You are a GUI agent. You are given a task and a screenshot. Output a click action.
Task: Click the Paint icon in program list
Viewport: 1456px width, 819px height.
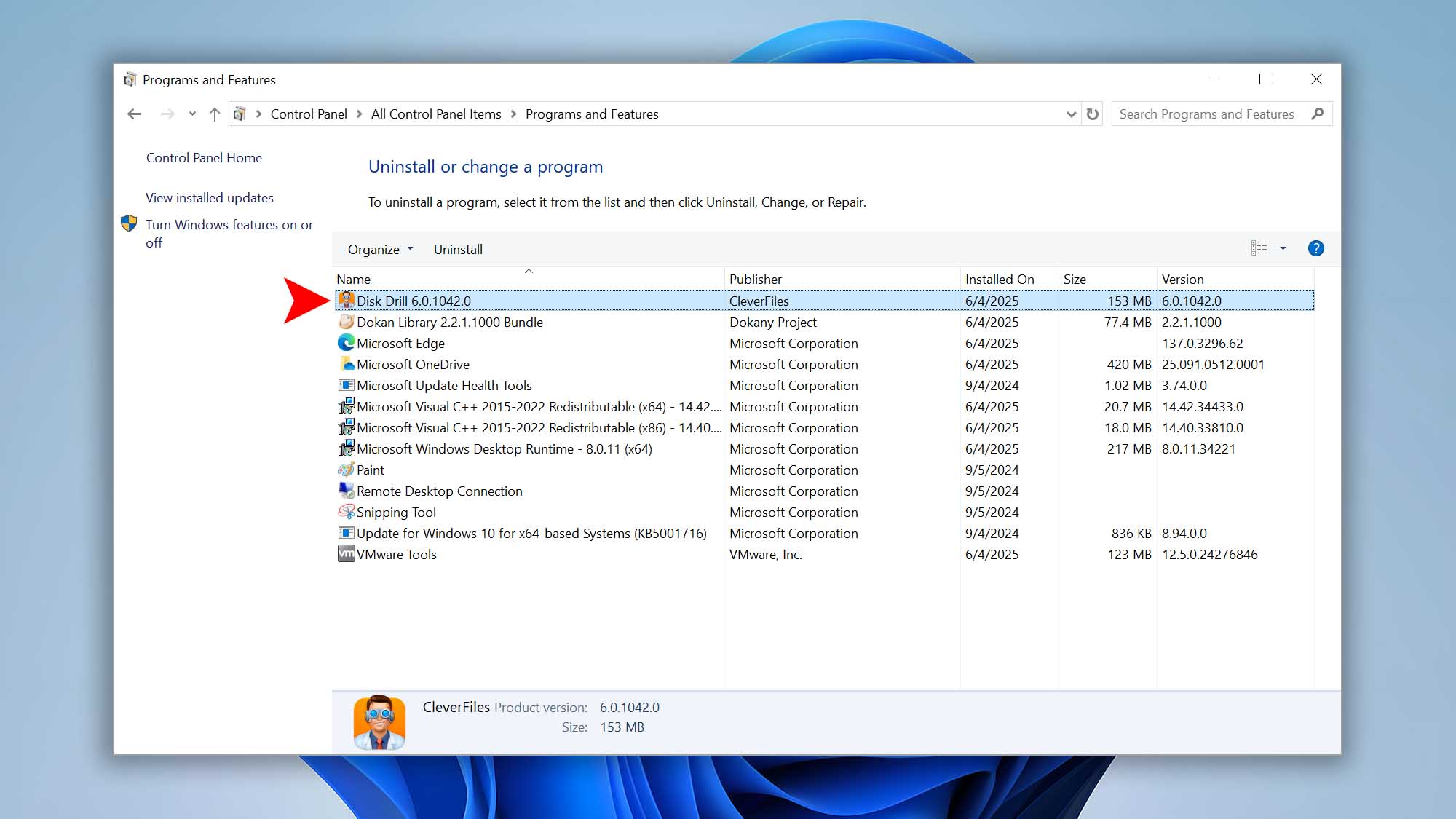point(347,469)
